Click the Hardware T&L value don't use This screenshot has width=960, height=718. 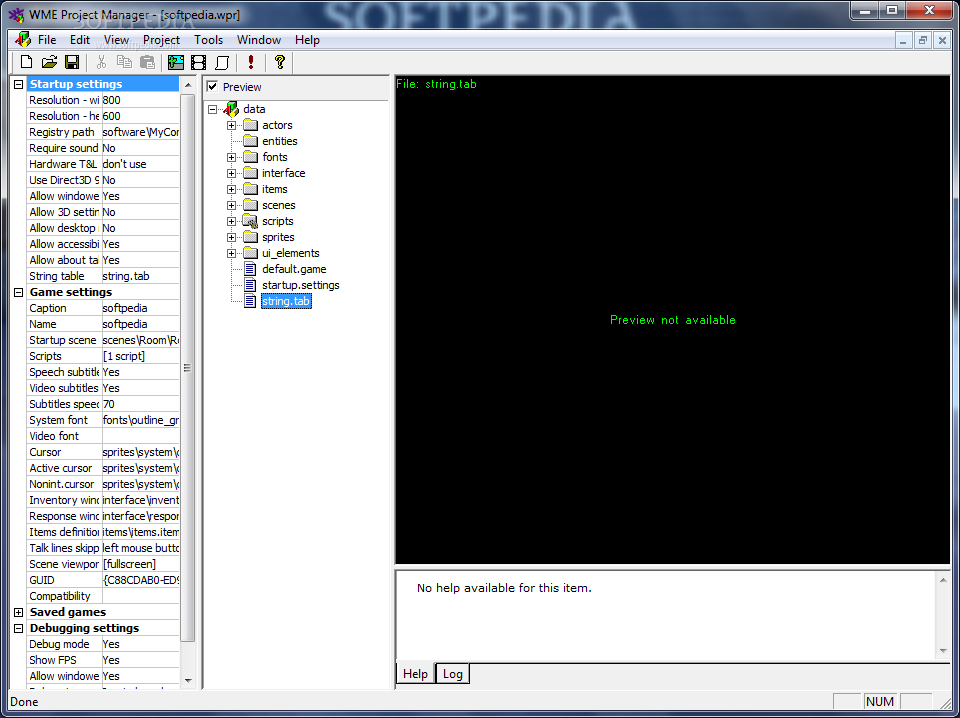(x=140, y=164)
